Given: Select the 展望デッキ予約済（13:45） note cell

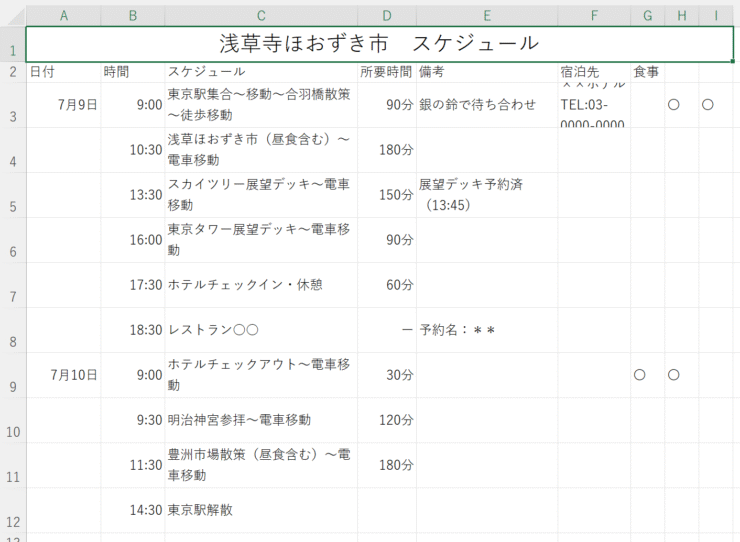Looking at the screenshot, I should (487, 195).
